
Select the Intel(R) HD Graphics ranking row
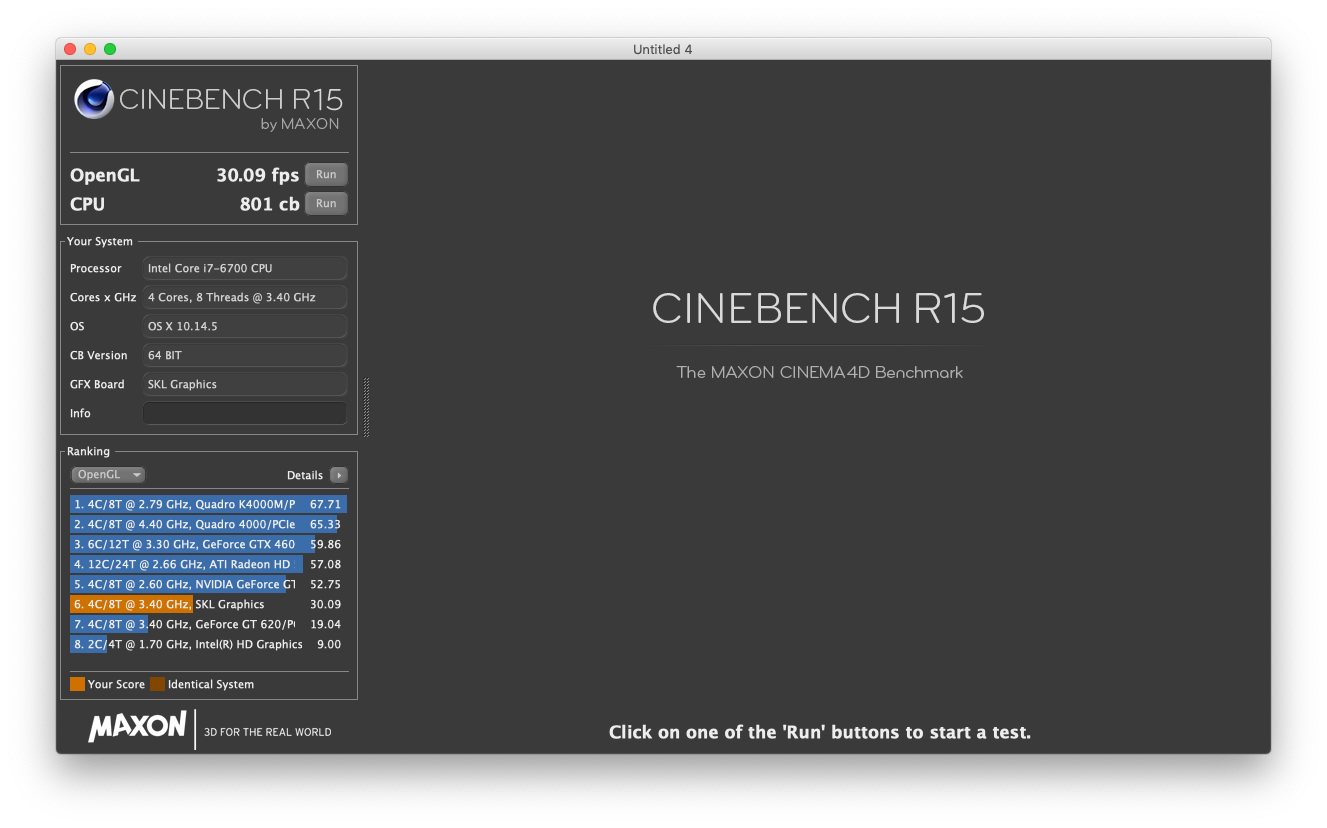pyautogui.click(x=208, y=644)
